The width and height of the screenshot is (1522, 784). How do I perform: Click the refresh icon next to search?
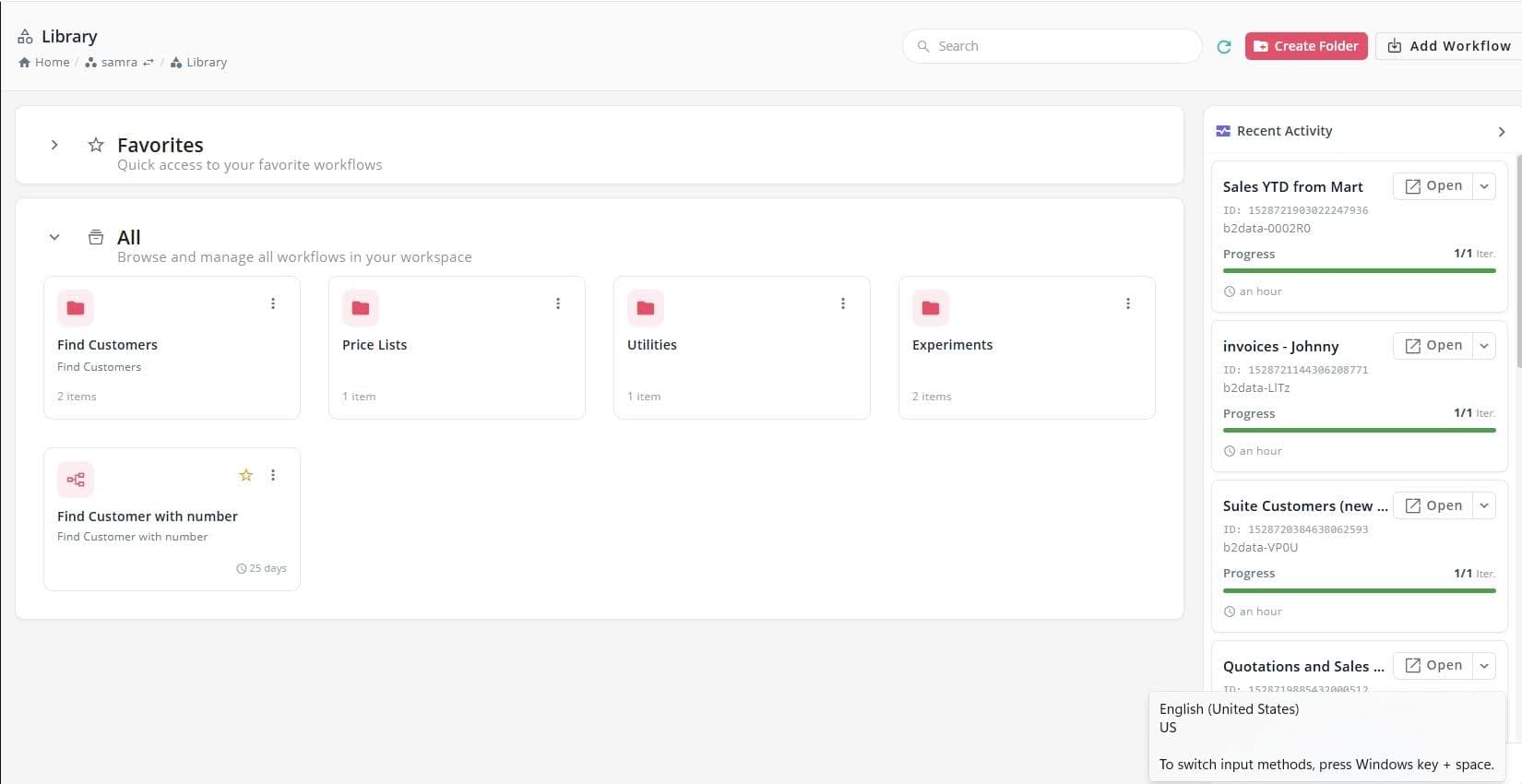(1224, 47)
